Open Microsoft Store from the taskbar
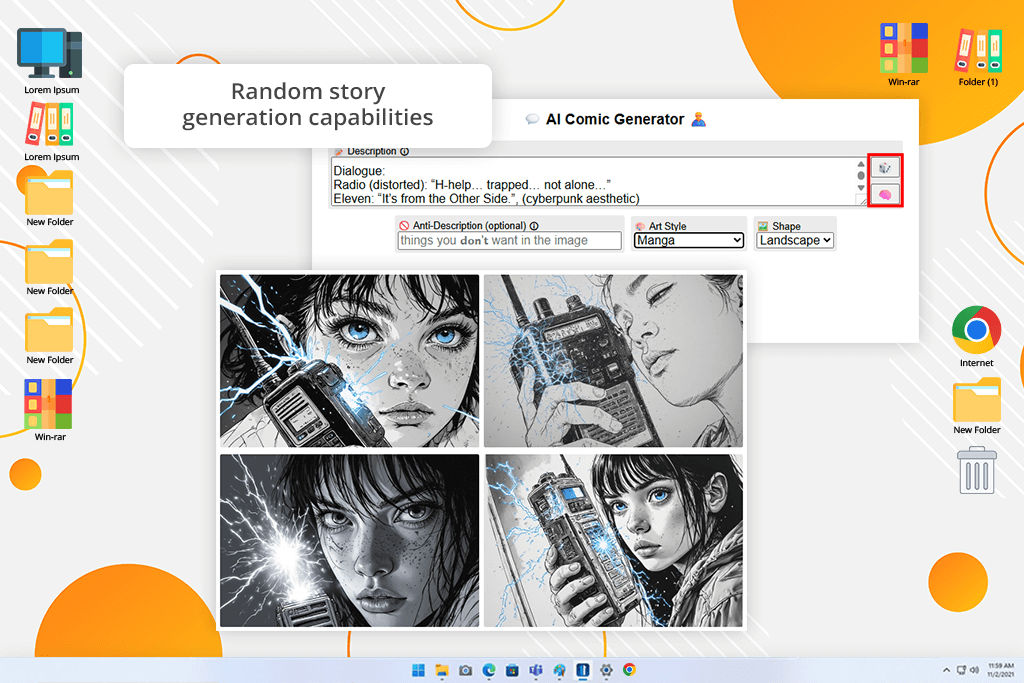This screenshot has height=683, width=1024. (513, 670)
